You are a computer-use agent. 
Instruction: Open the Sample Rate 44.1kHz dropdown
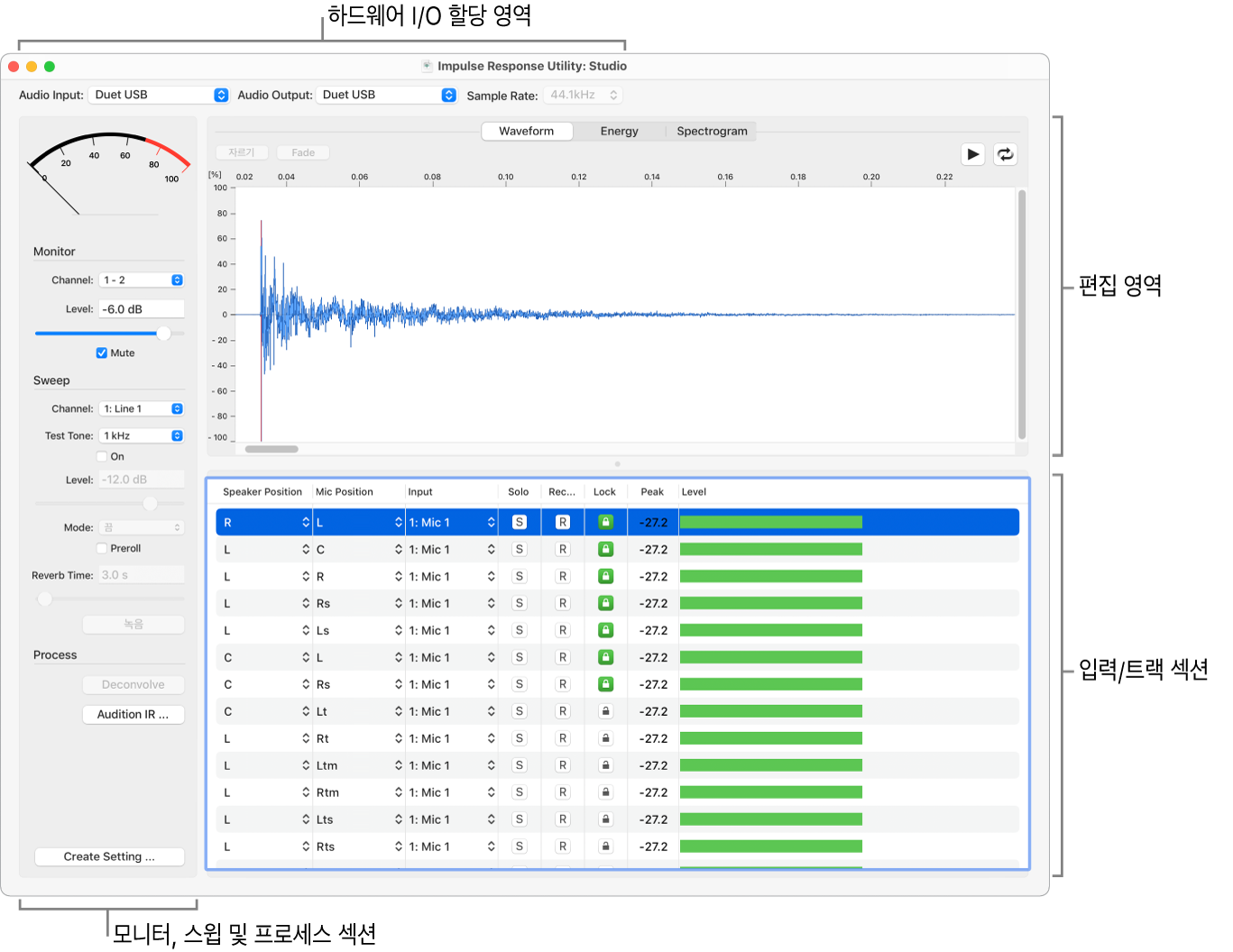[583, 95]
